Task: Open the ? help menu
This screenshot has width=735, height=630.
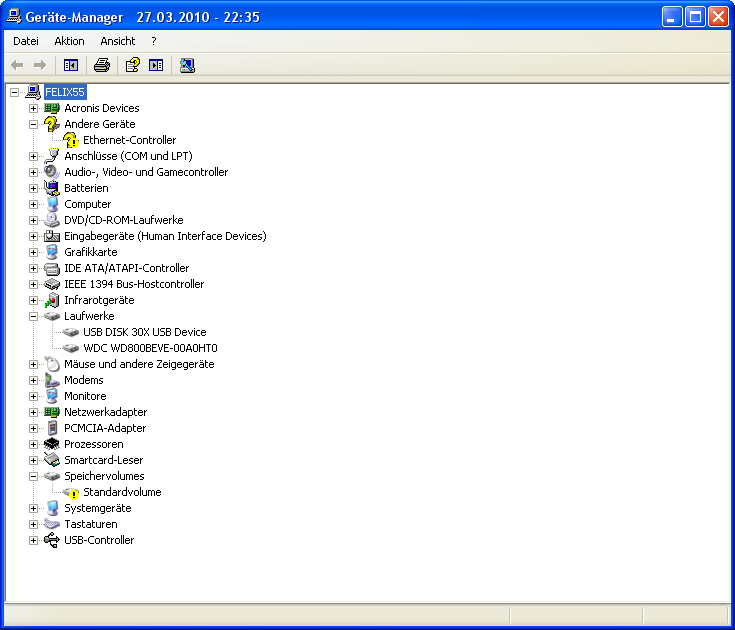Action: click(154, 41)
